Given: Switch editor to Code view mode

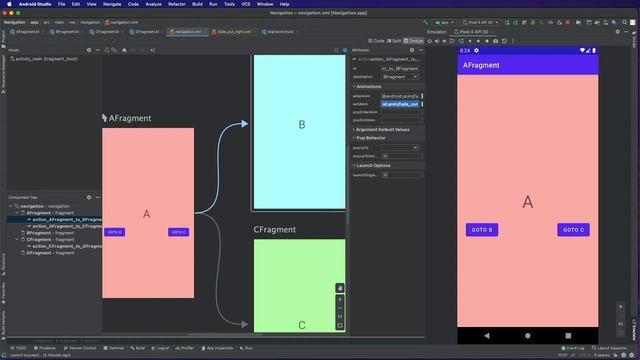Looking at the screenshot, I should point(376,41).
